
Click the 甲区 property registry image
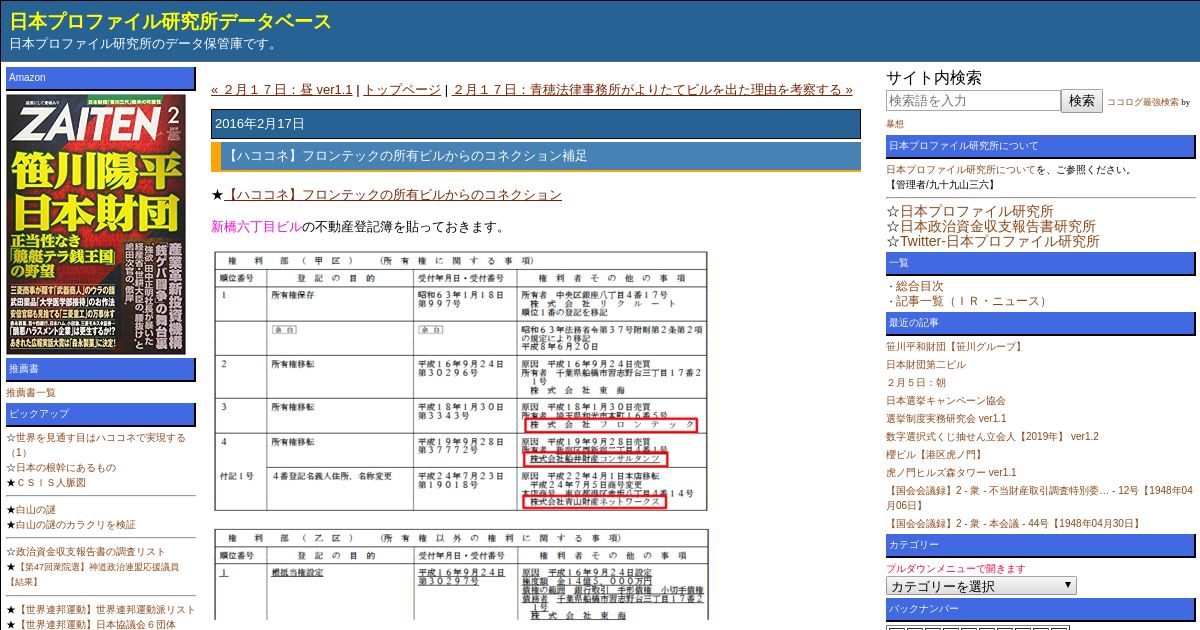coord(461,381)
